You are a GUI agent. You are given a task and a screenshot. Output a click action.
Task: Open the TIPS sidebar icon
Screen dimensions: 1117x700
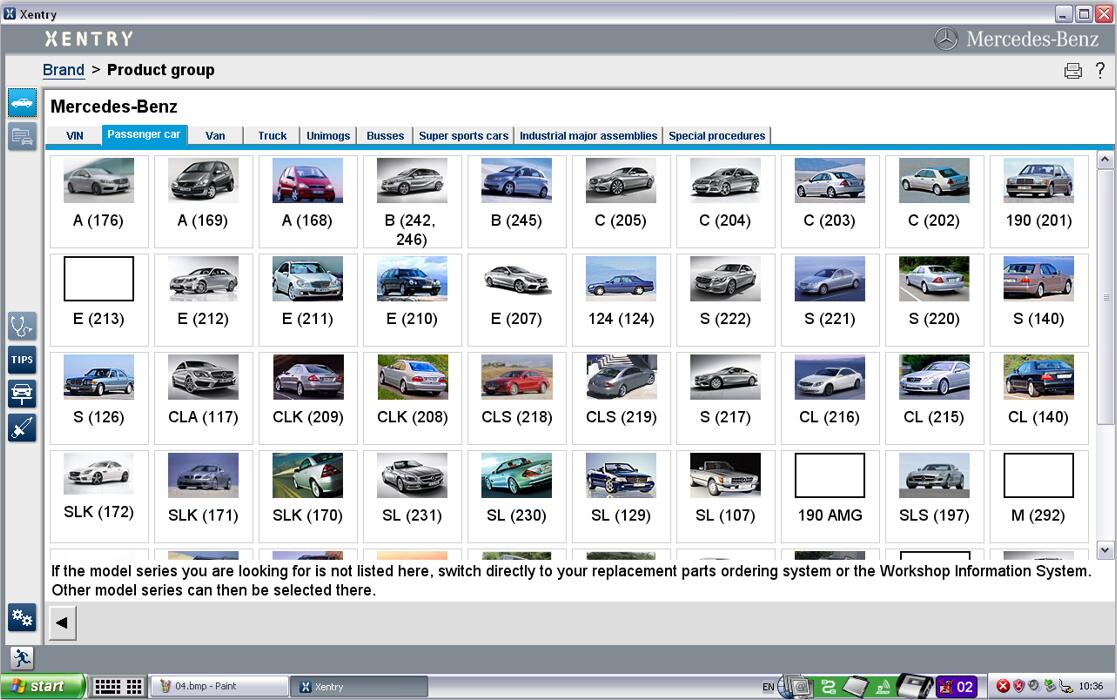pos(22,360)
